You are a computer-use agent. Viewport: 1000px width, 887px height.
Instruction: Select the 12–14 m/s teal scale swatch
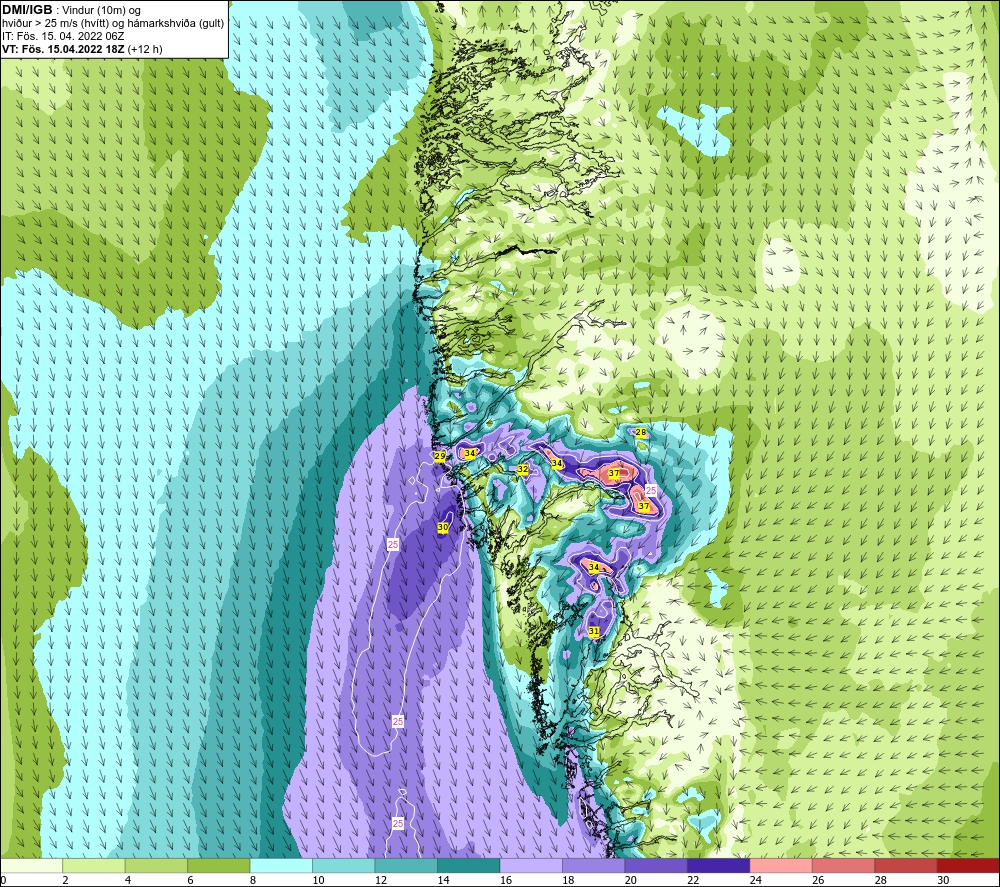(x=406, y=865)
